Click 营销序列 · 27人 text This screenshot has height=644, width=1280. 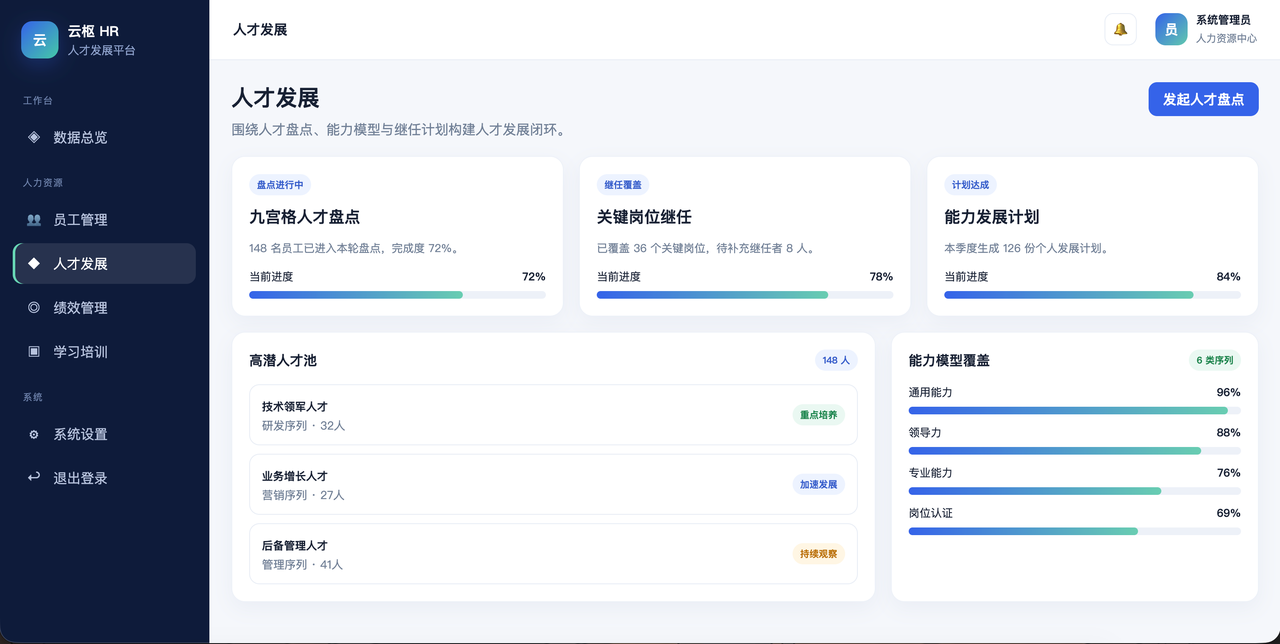(303, 495)
